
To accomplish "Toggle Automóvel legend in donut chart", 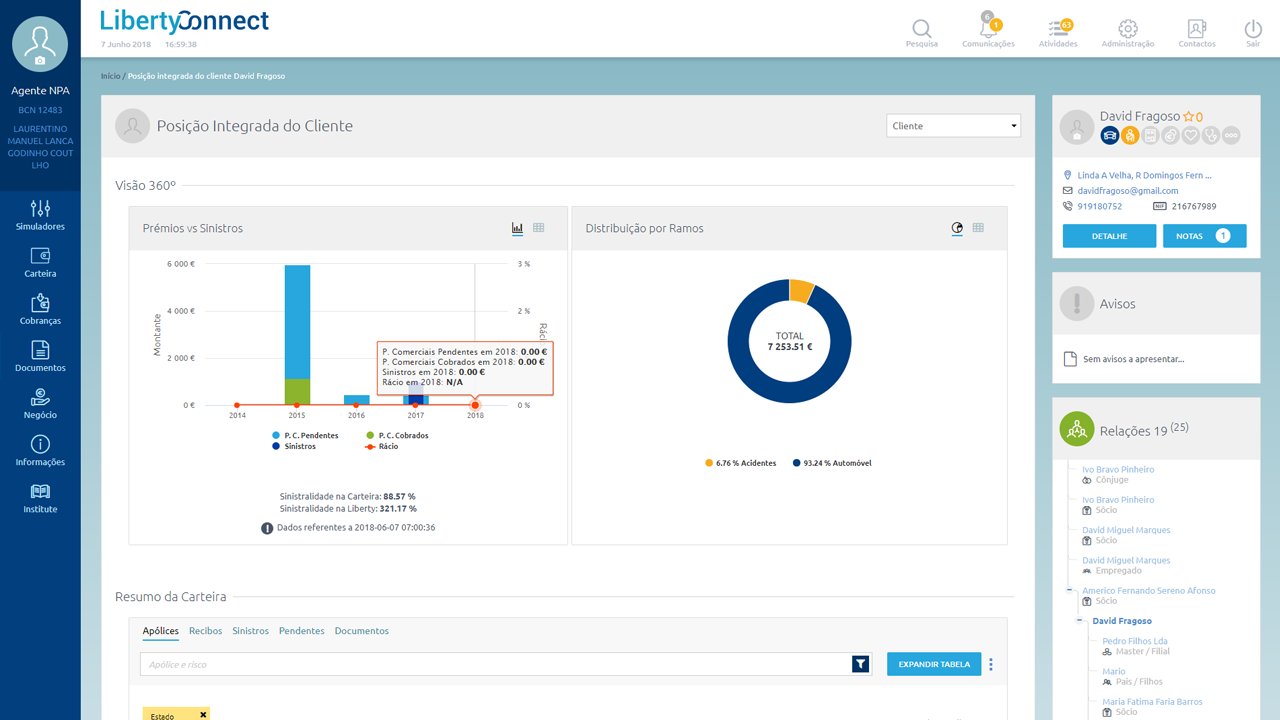I will 832,463.
